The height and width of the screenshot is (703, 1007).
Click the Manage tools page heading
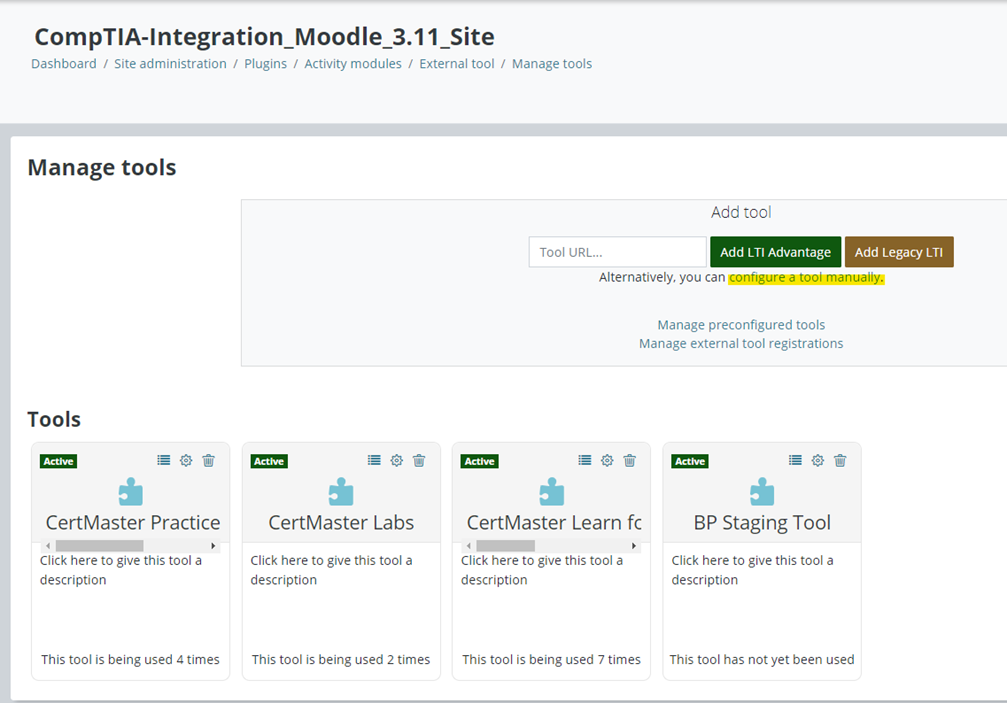[x=101, y=168]
